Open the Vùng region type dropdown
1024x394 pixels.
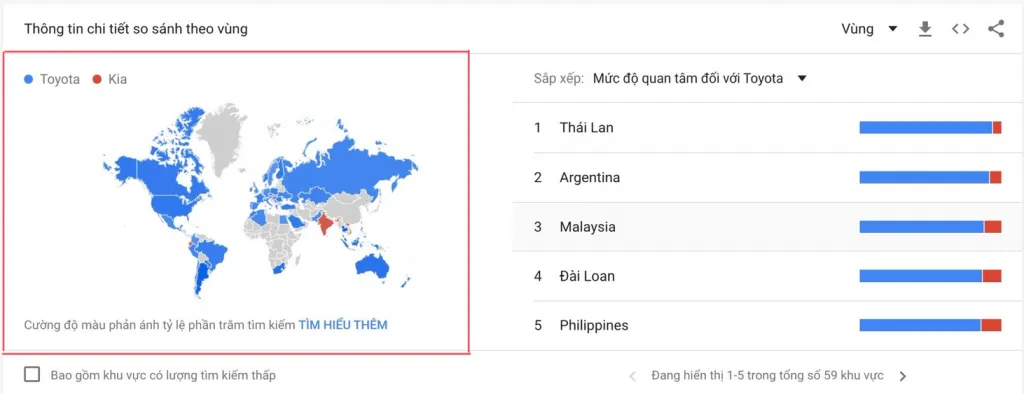[869, 29]
